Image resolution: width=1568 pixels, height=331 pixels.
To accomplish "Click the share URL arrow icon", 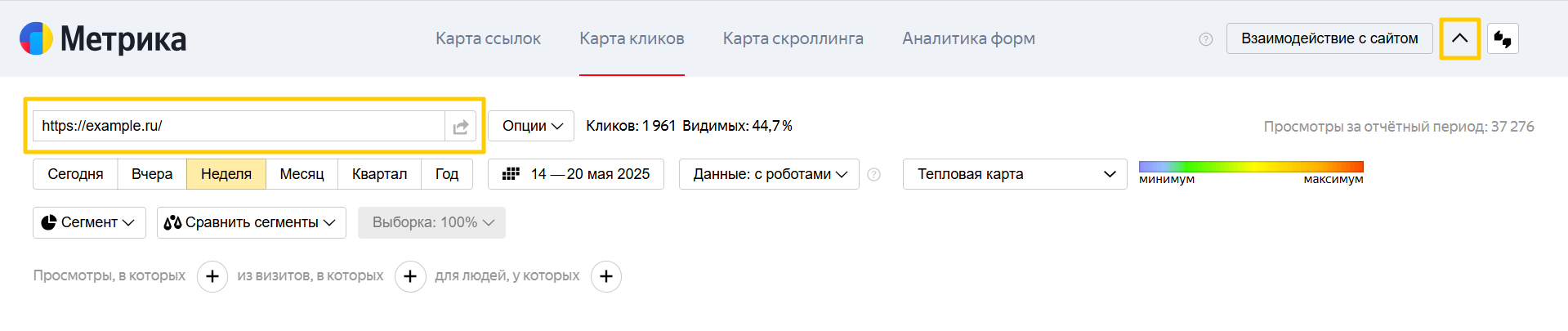I will pos(461,127).
